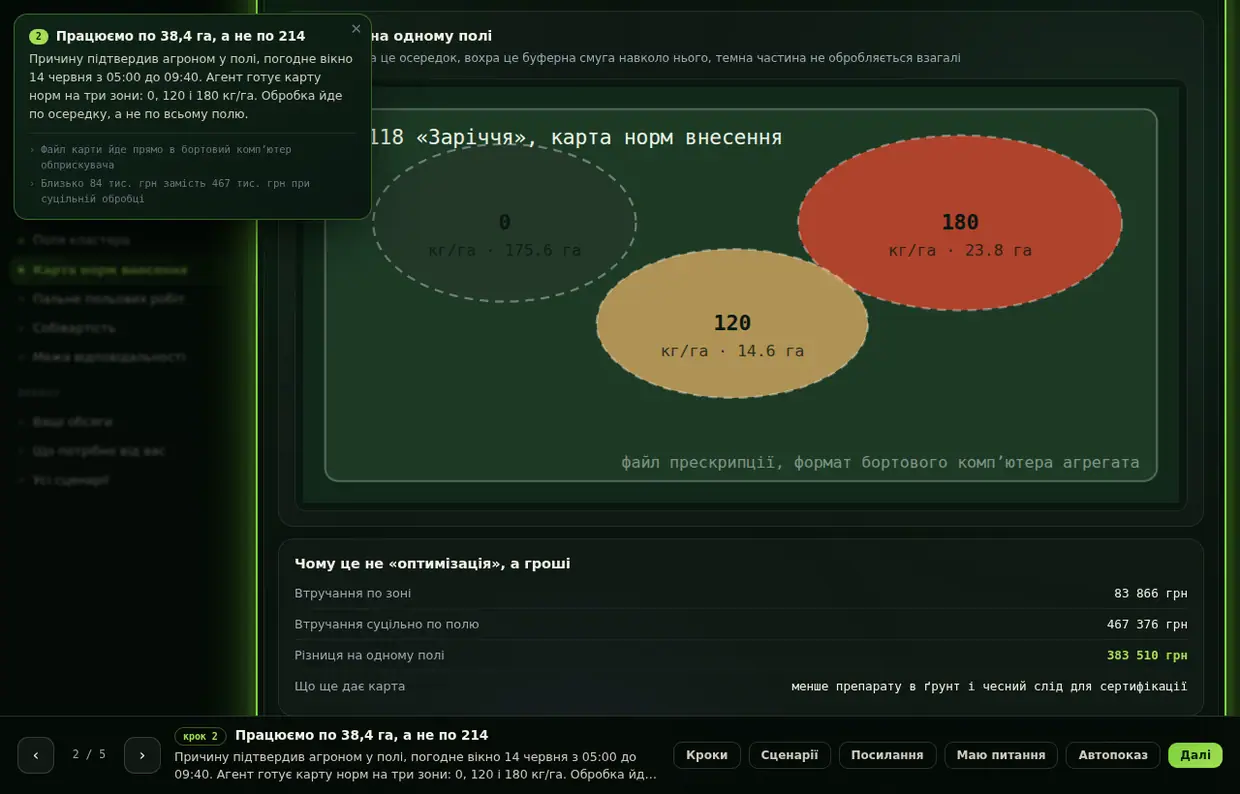Go to 'Собівартість' in the sidebar
The height and width of the screenshot is (794, 1240).
tap(74, 328)
